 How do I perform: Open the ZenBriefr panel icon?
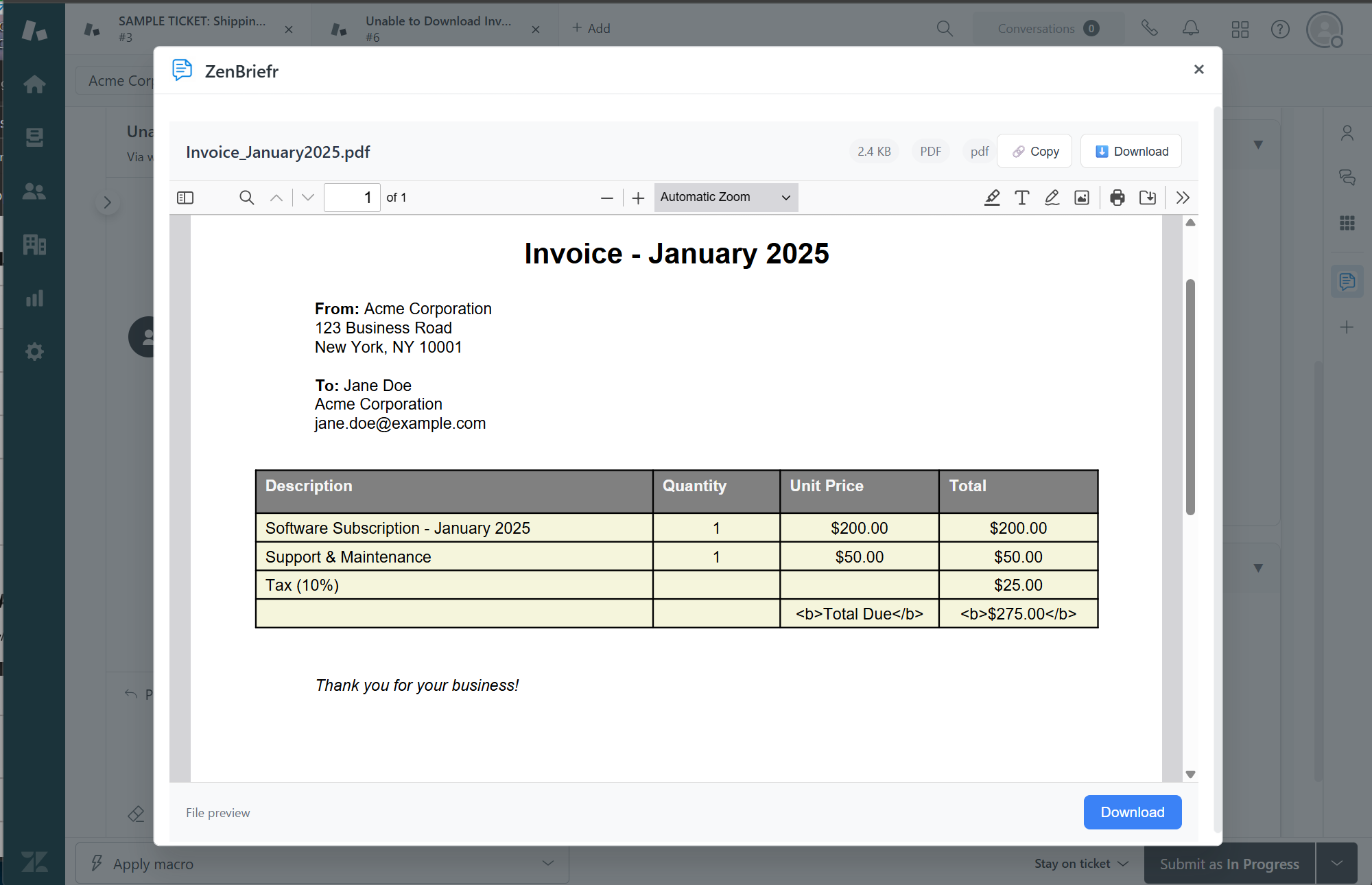click(1347, 281)
